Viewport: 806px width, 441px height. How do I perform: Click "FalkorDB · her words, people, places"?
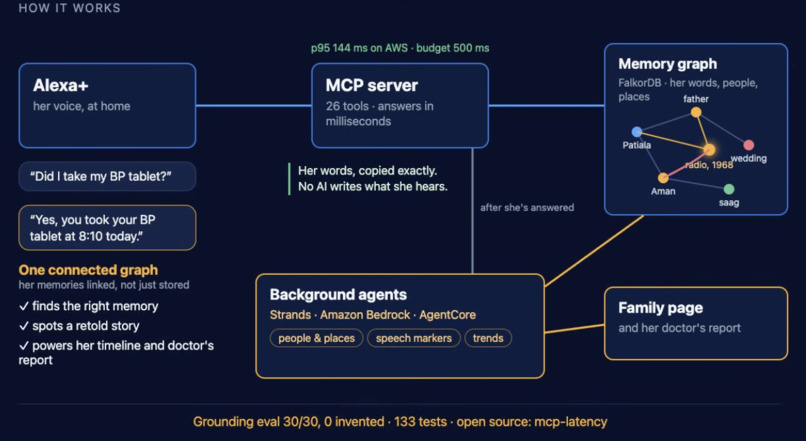pos(688,90)
